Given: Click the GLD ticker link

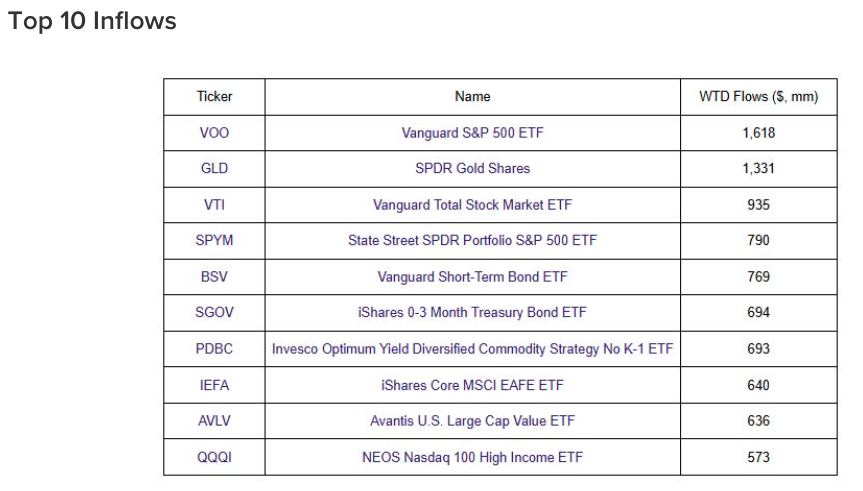Looking at the screenshot, I should [x=214, y=168].
